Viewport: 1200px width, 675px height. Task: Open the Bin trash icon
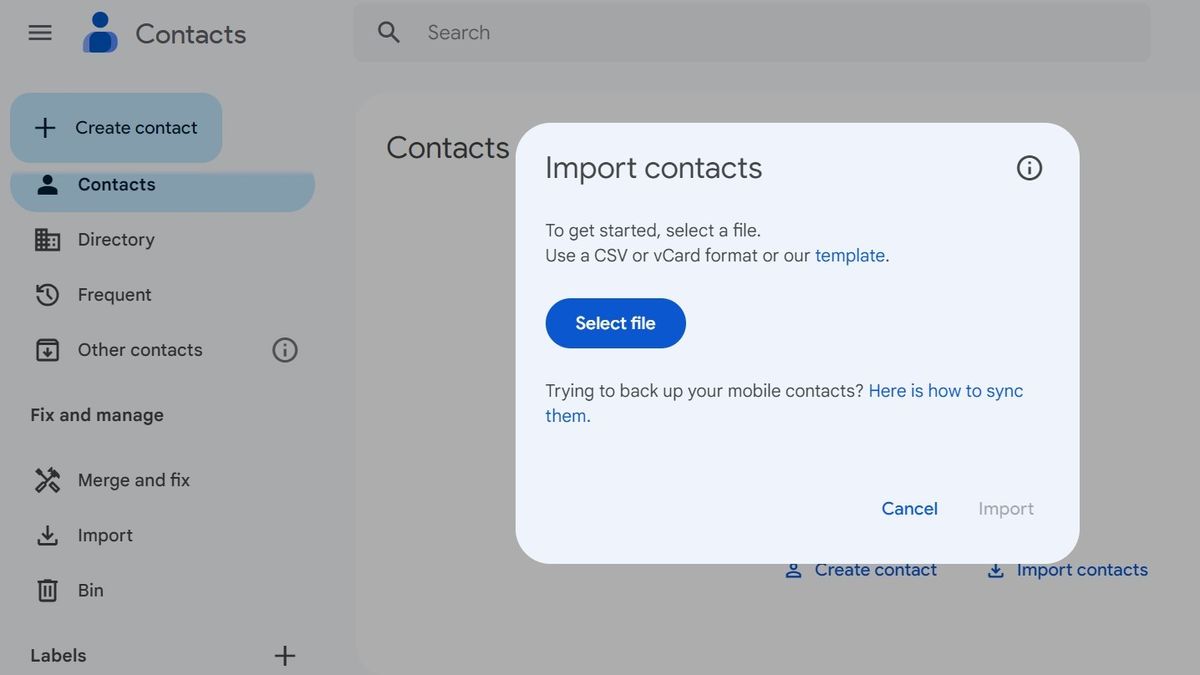pos(46,590)
